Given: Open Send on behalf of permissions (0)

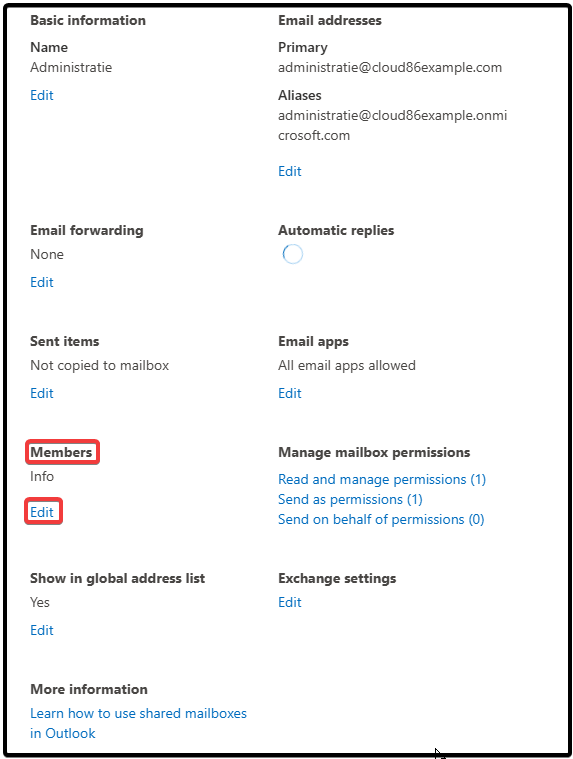Looking at the screenshot, I should [x=381, y=519].
